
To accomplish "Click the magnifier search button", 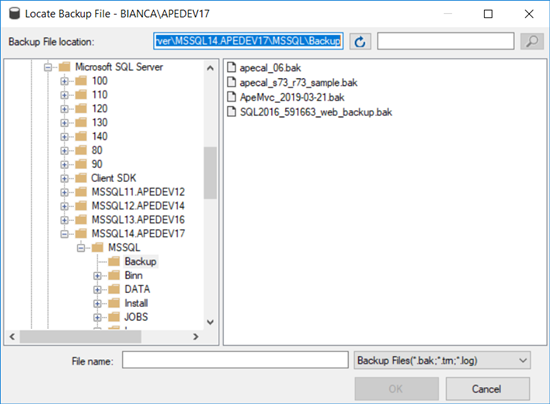I will 532,41.
